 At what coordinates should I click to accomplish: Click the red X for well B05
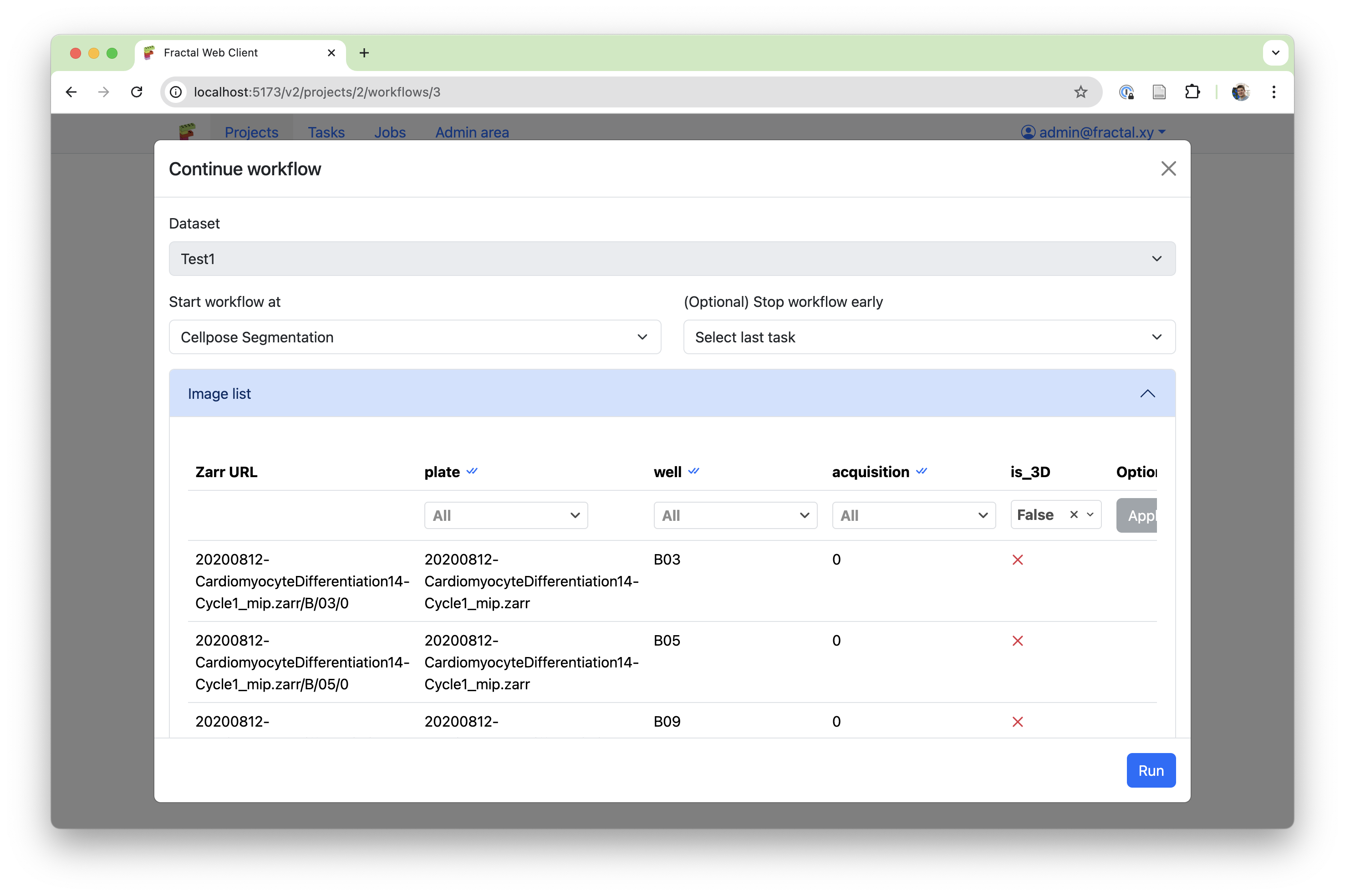(1018, 641)
